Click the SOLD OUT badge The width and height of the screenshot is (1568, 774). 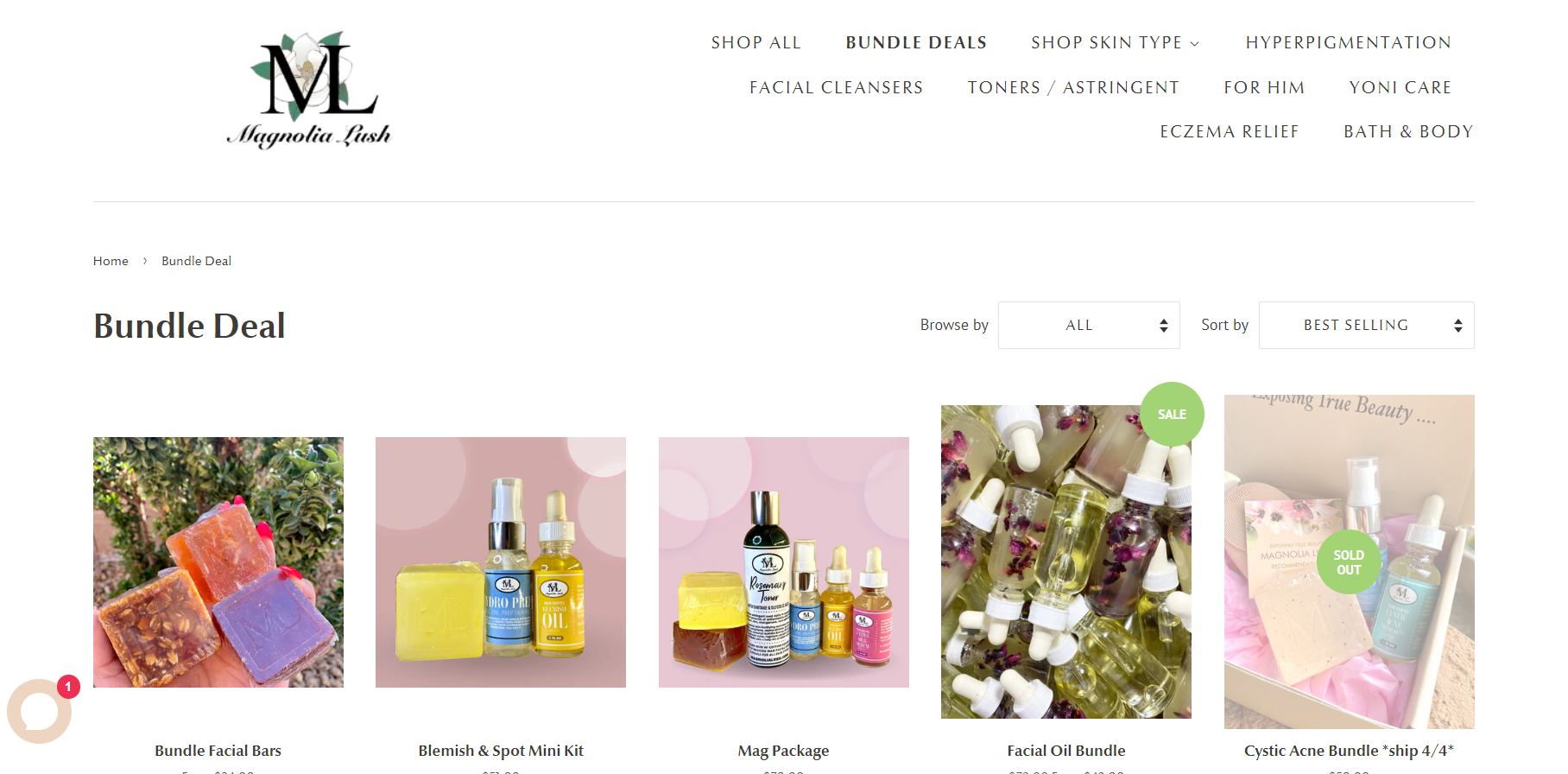pyautogui.click(x=1349, y=562)
